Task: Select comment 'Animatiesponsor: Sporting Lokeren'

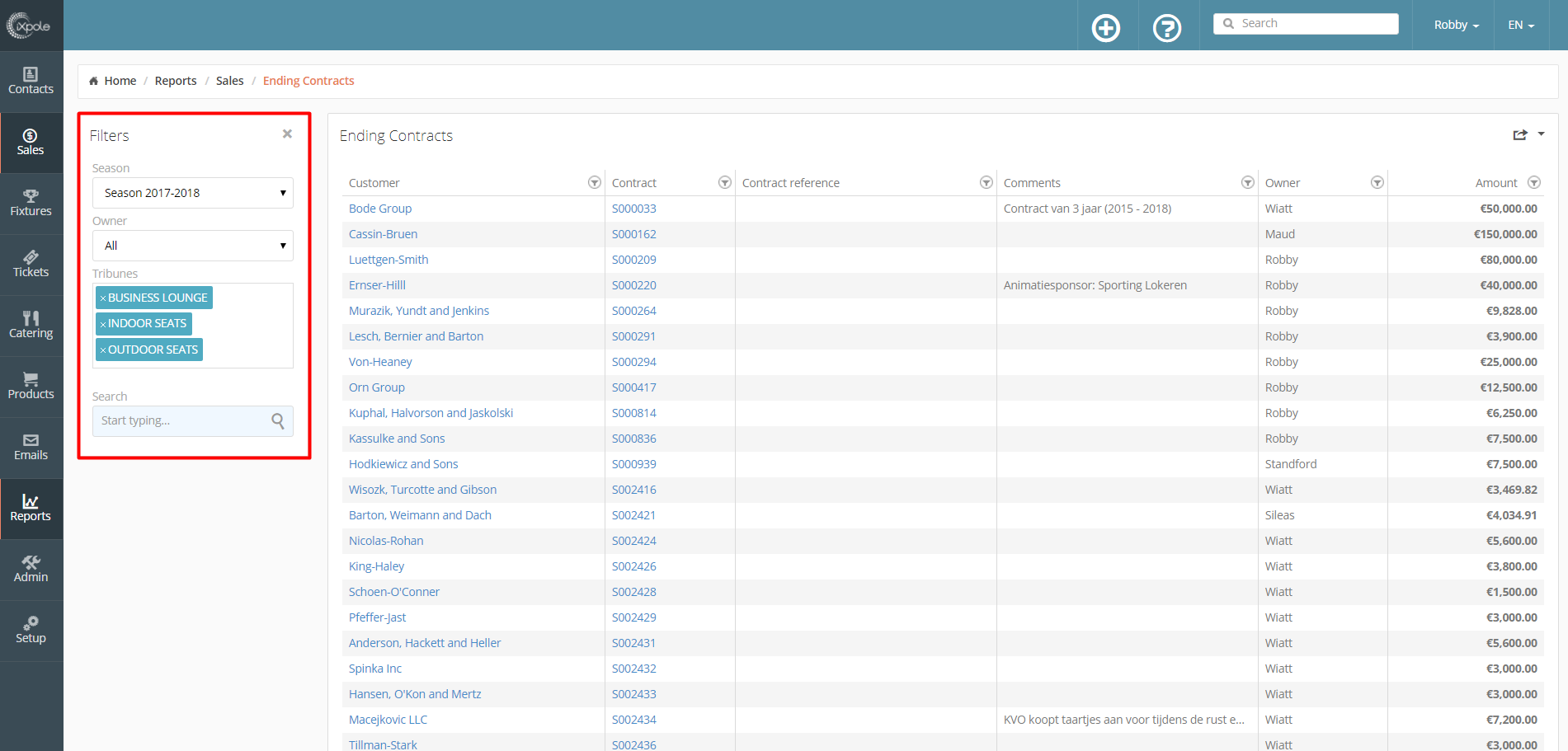Action: click(x=1095, y=285)
